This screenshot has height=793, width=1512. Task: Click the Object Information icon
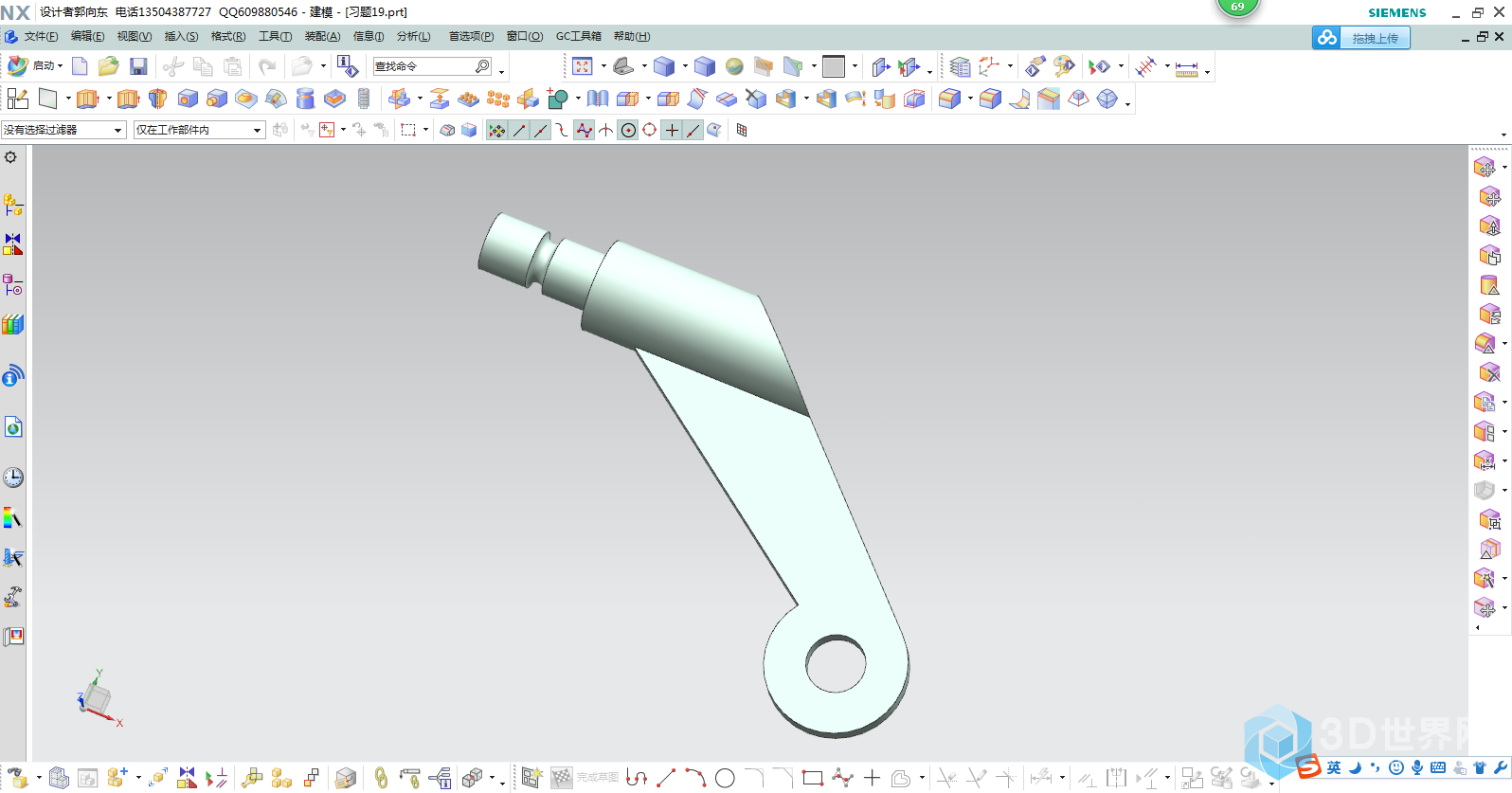348,66
